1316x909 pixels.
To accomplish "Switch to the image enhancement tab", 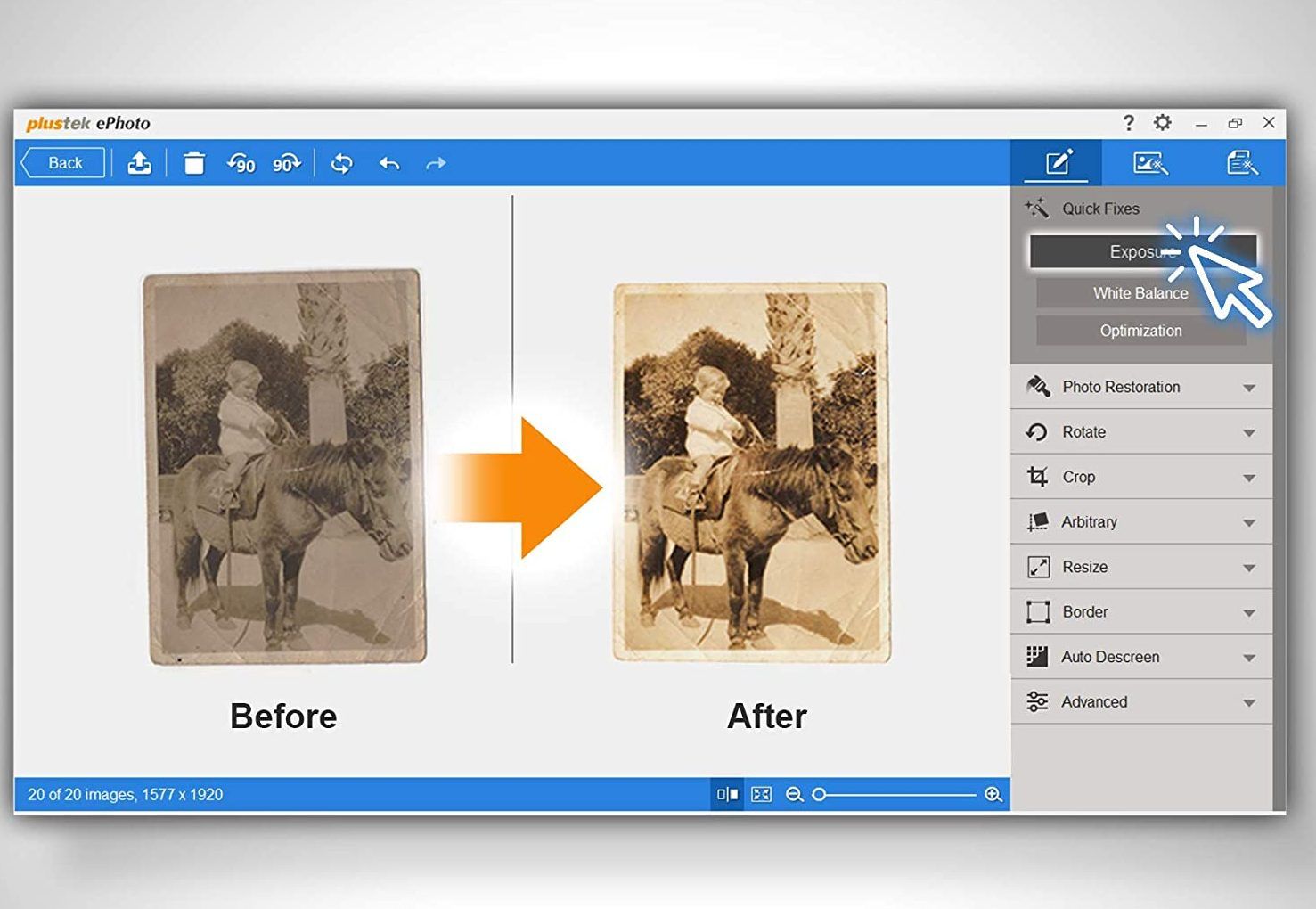I will [1150, 163].
